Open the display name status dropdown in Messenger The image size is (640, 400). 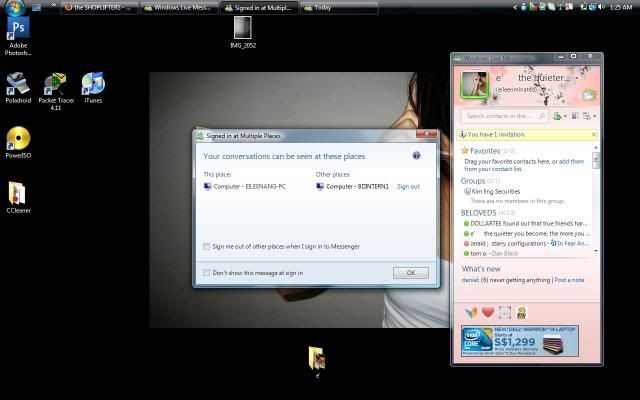(x=531, y=78)
